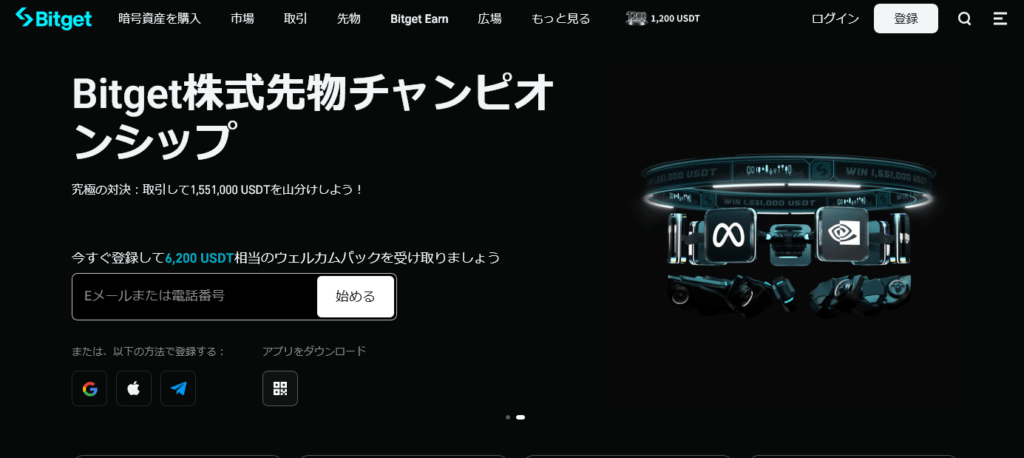Sign up with Google icon
Viewport: 1024px width, 458px height.
pos(90,388)
